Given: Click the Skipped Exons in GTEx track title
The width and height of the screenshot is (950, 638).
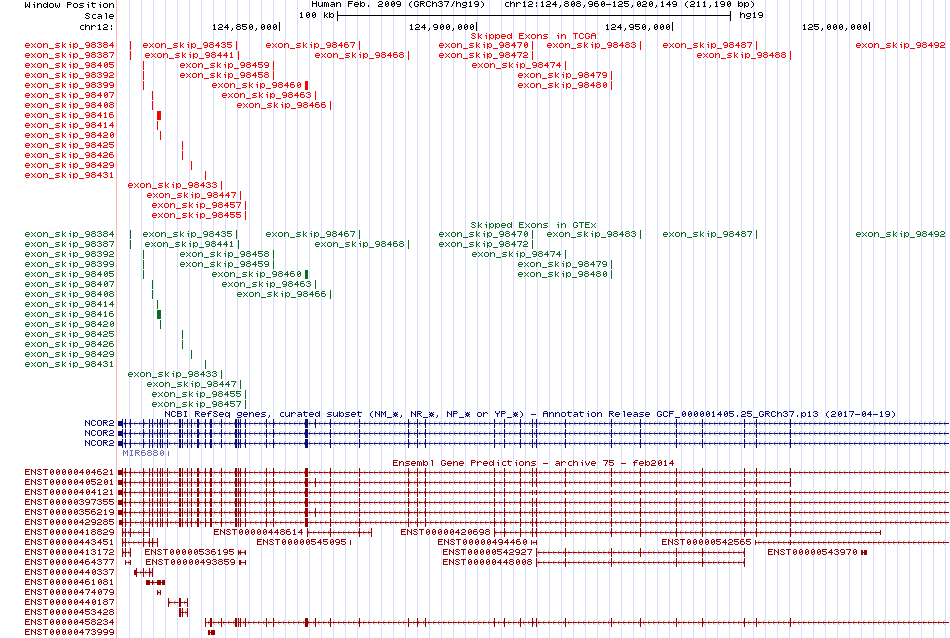Looking at the screenshot, I should point(533,225).
